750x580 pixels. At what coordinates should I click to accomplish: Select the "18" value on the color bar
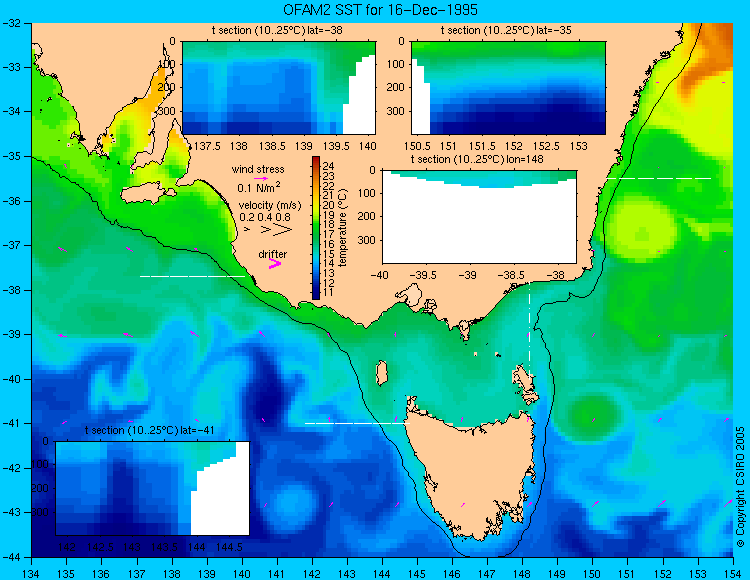[329, 224]
